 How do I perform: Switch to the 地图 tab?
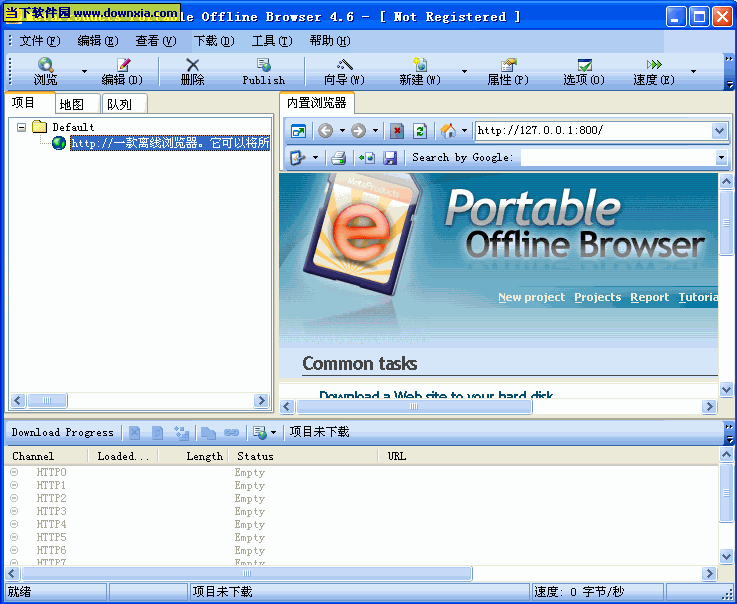point(78,104)
